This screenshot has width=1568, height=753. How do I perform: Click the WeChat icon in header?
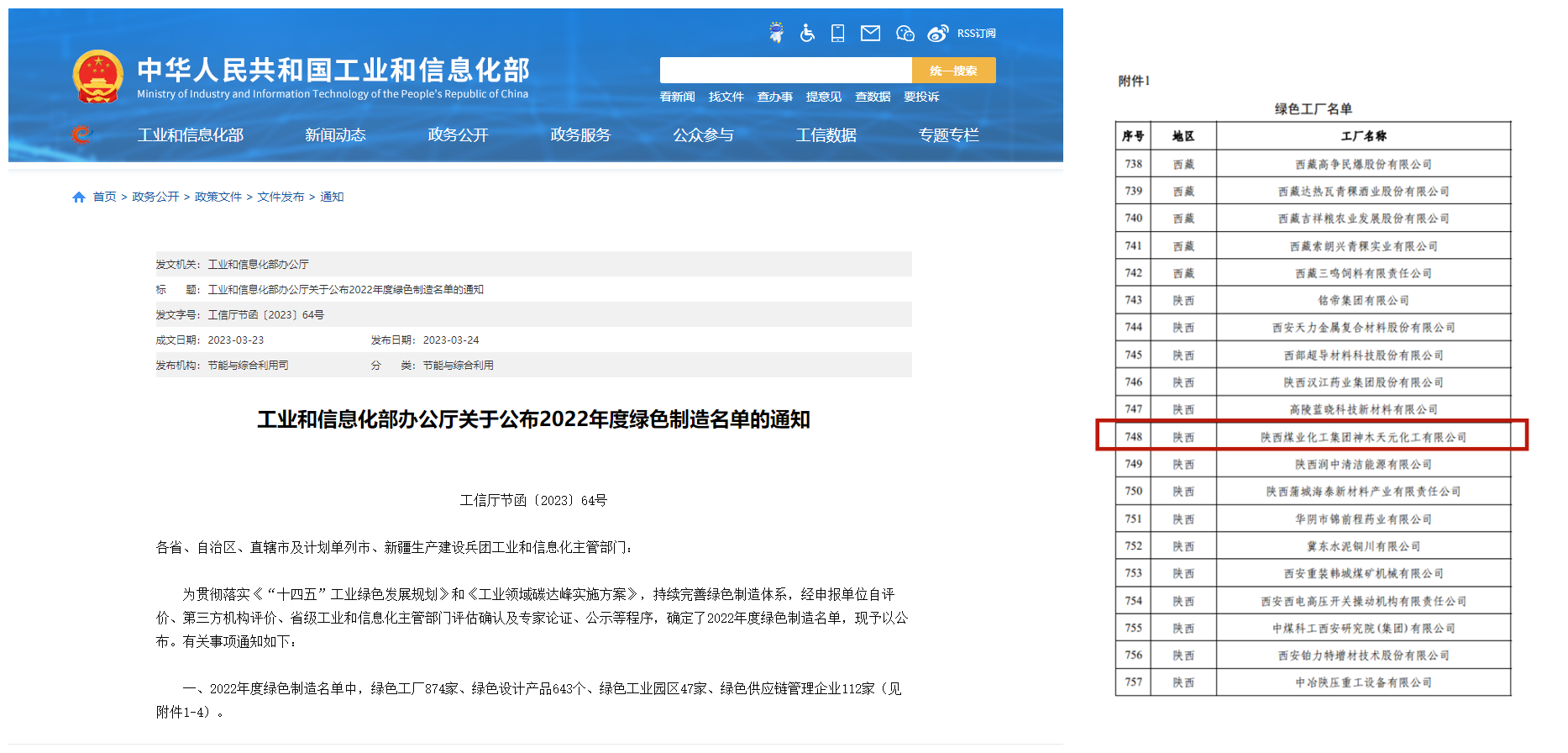click(905, 33)
